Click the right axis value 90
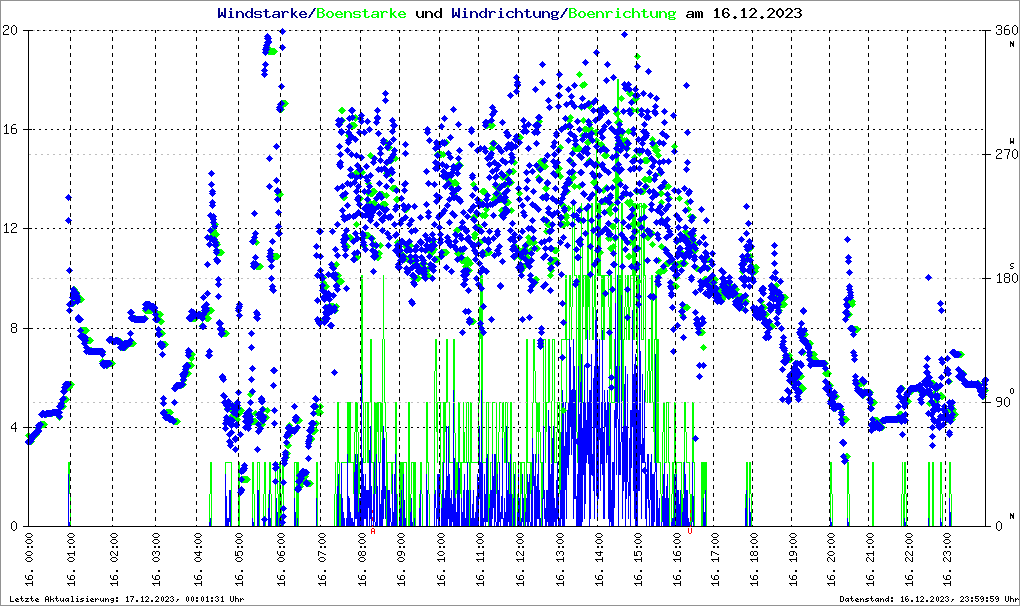This screenshot has width=1020, height=606. click(x=1002, y=402)
